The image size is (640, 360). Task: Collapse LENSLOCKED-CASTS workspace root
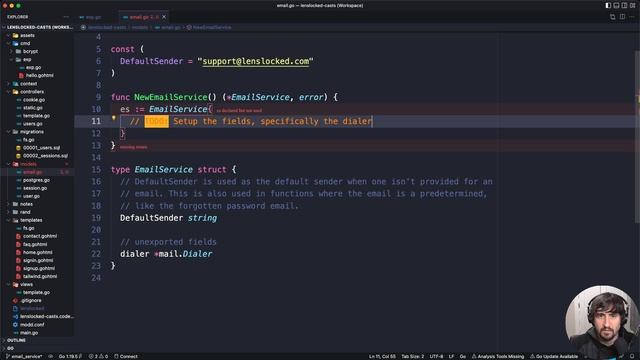(x=38, y=27)
